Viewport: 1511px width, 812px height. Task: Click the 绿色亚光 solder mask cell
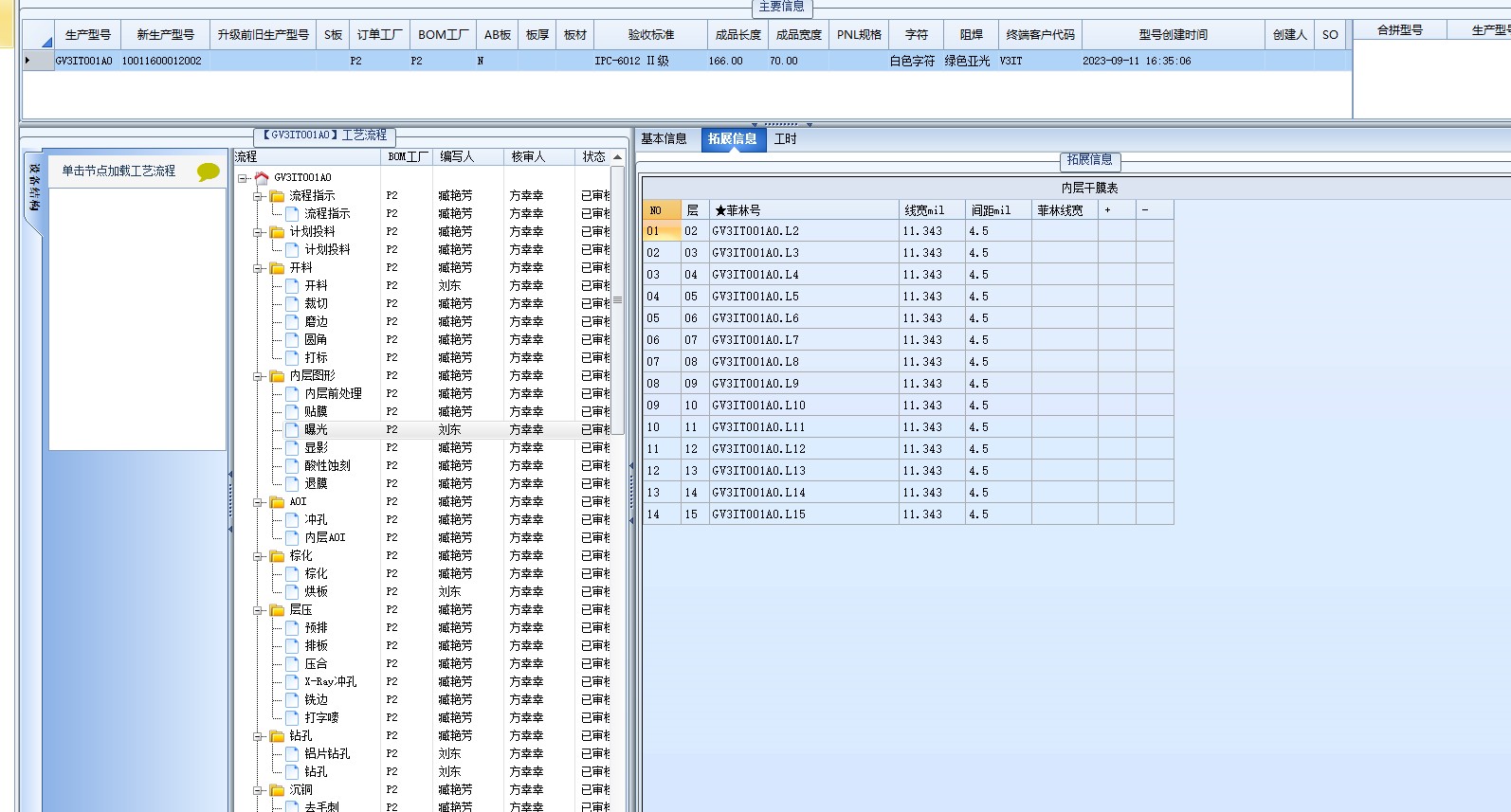[969, 61]
